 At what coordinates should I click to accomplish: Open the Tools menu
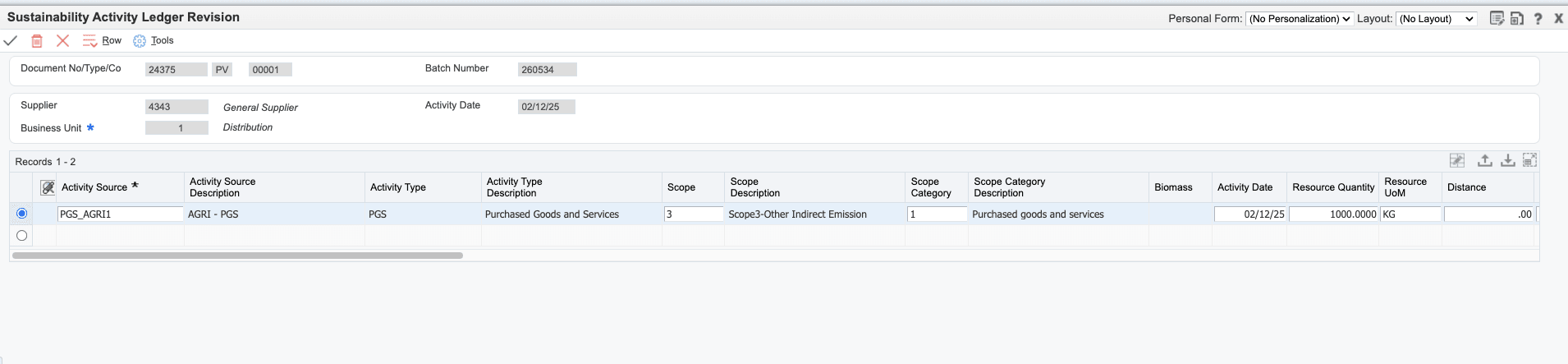pyautogui.click(x=162, y=40)
